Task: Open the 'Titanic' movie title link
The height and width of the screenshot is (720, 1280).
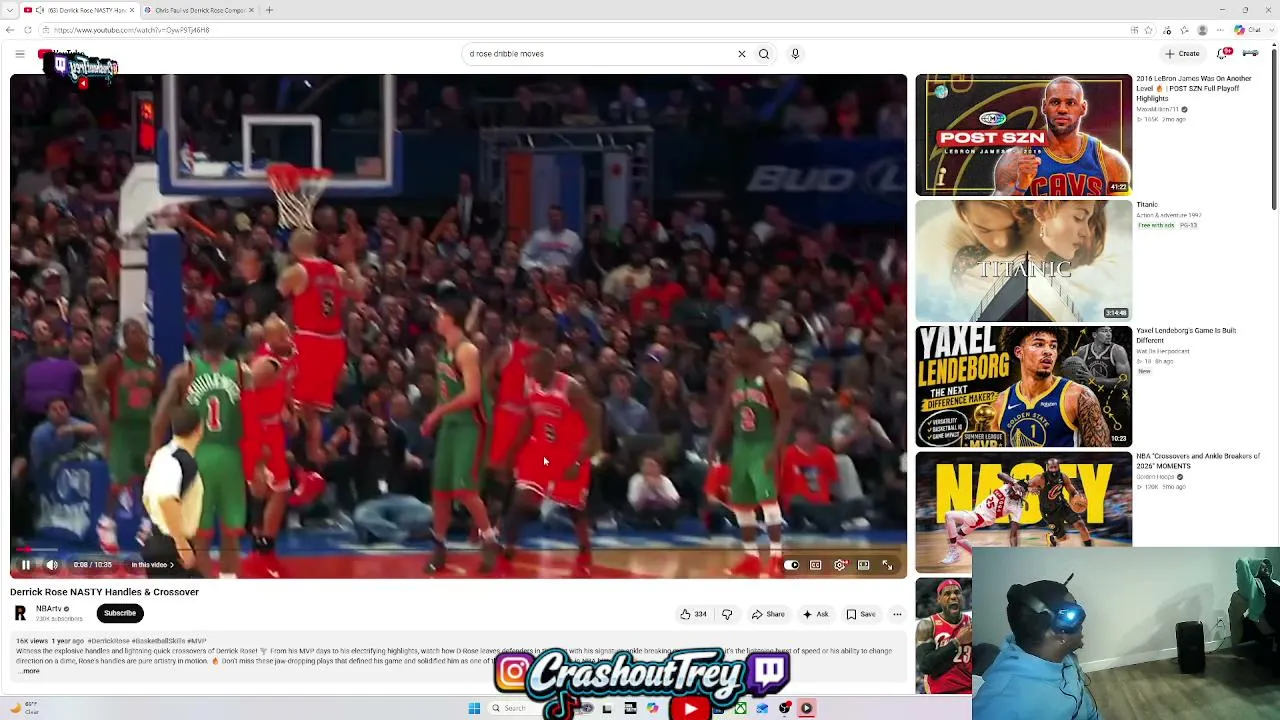Action: [x=1147, y=204]
